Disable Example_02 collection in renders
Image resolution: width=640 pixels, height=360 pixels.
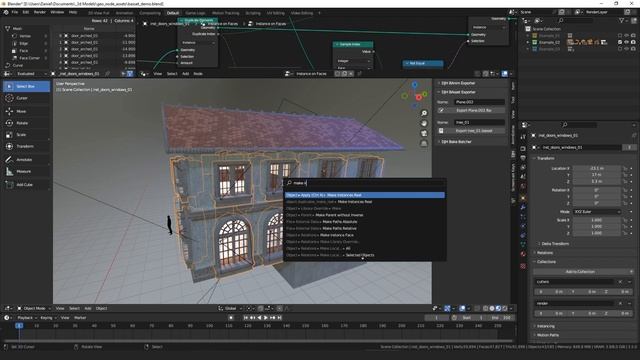click(x=633, y=42)
